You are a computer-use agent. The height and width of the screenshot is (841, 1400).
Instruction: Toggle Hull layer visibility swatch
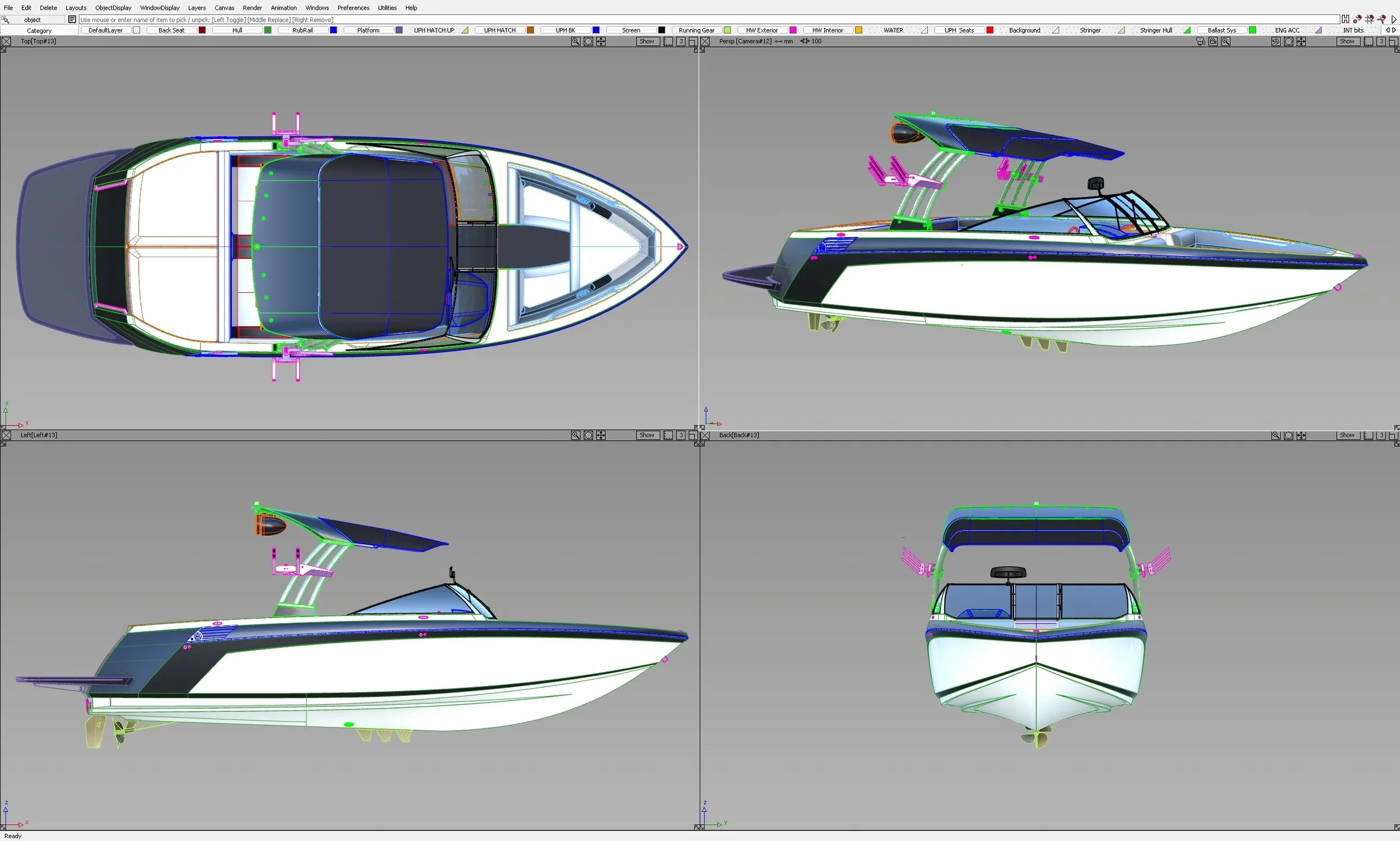pos(268,30)
